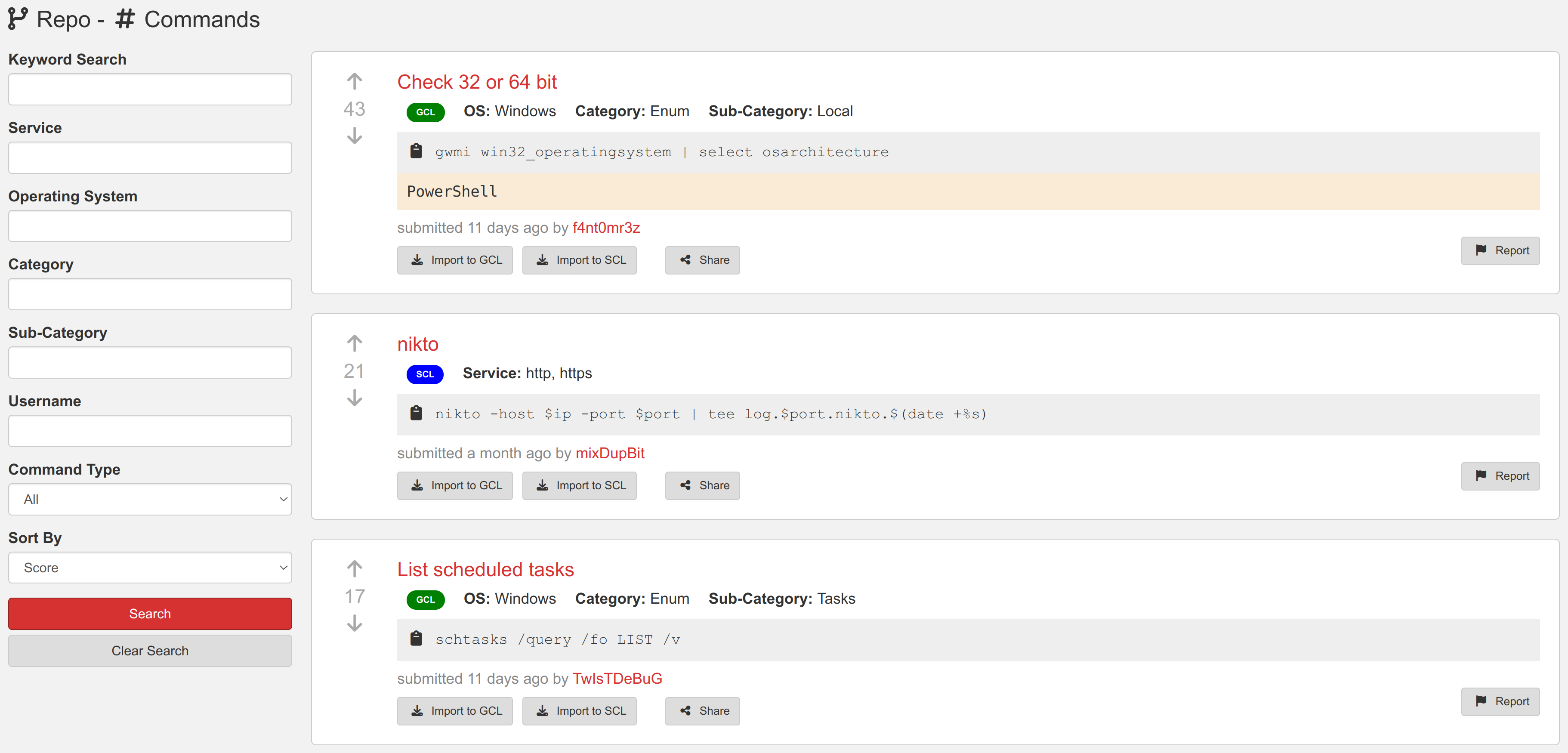This screenshot has height=753, width=1568.
Task: Copy the nikto command via clipboard icon
Action: [417, 414]
